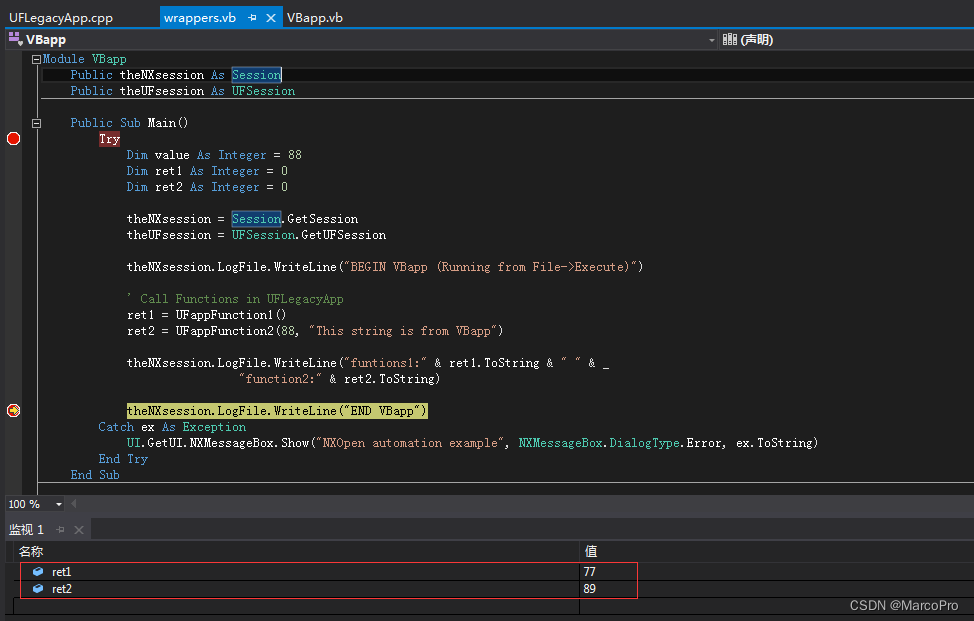The width and height of the screenshot is (974, 621).
Task: Select the 监视 1 watch panel tab
Action: pyautogui.click(x=27, y=530)
